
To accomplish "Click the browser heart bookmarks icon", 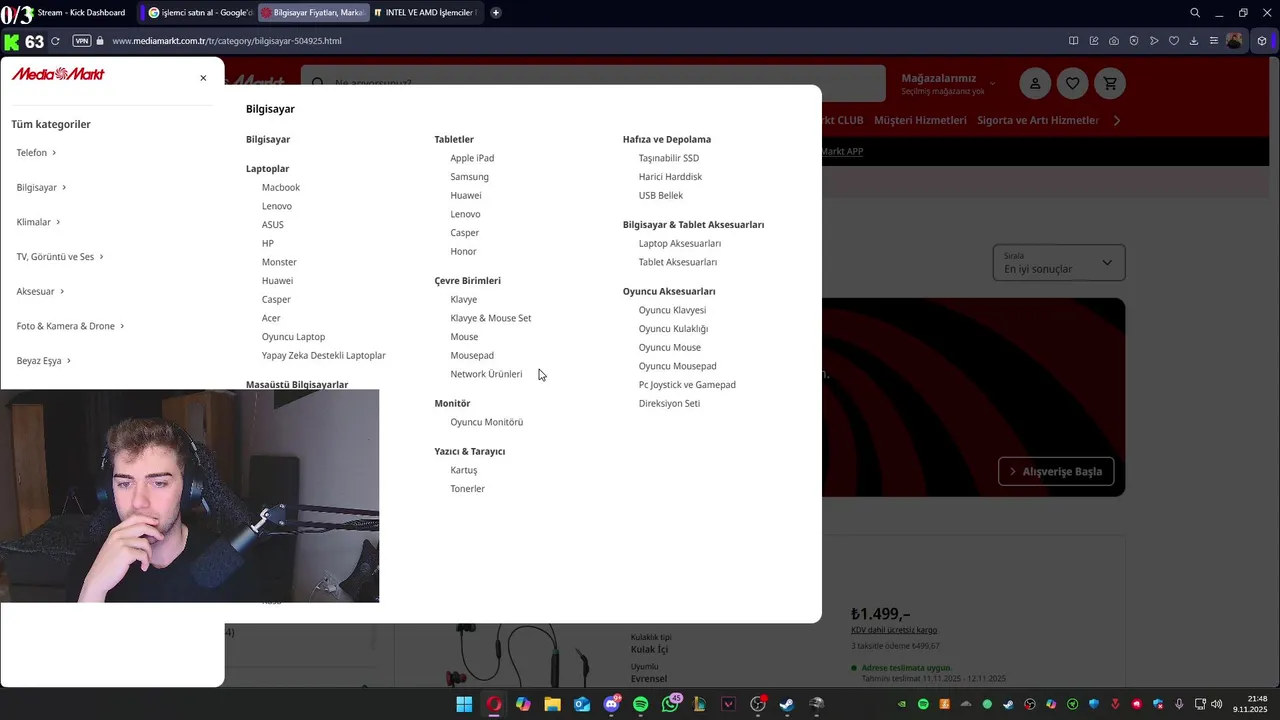I will pyautogui.click(x=1174, y=41).
